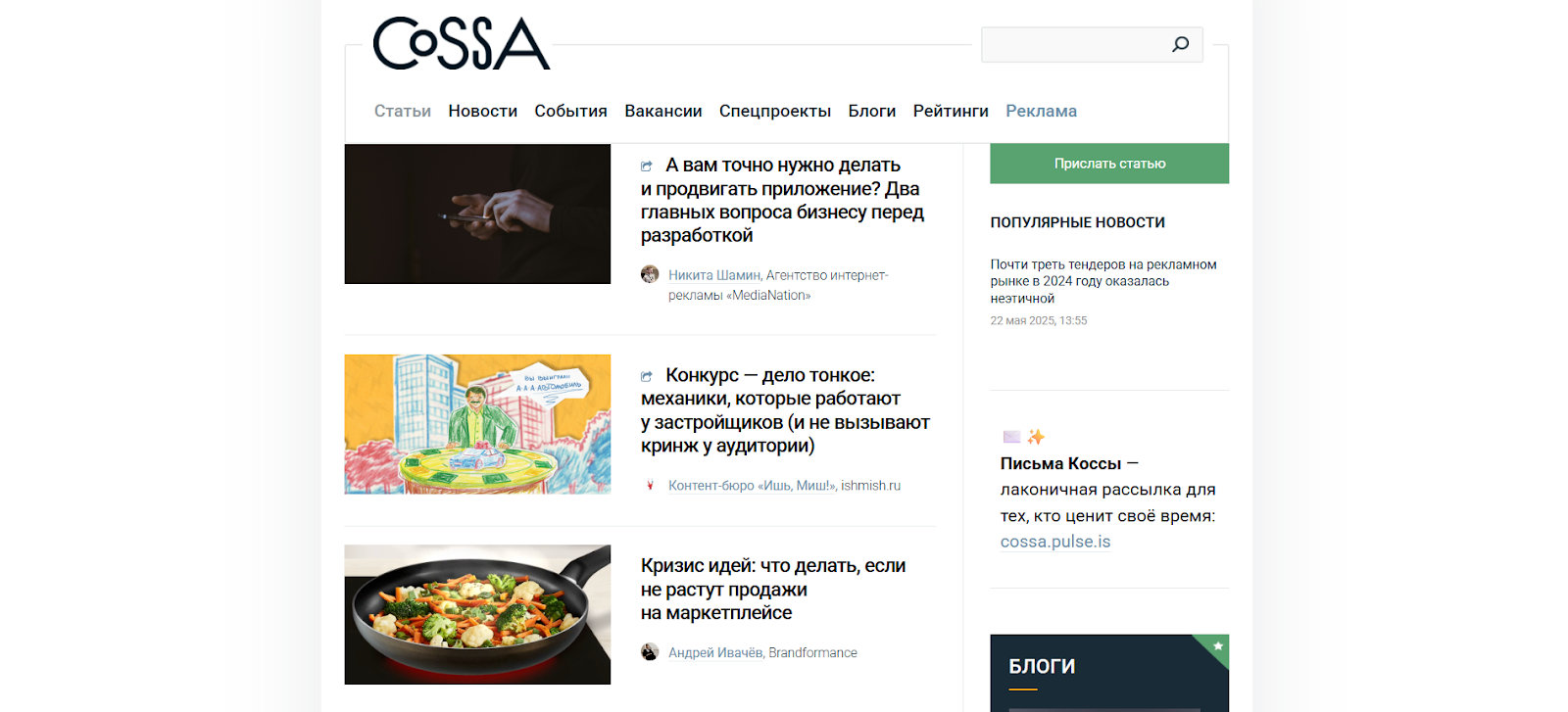The image size is (1568, 712).
Task: Click the envelope emoji above Письма Коссы
Action: pos(1012,437)
